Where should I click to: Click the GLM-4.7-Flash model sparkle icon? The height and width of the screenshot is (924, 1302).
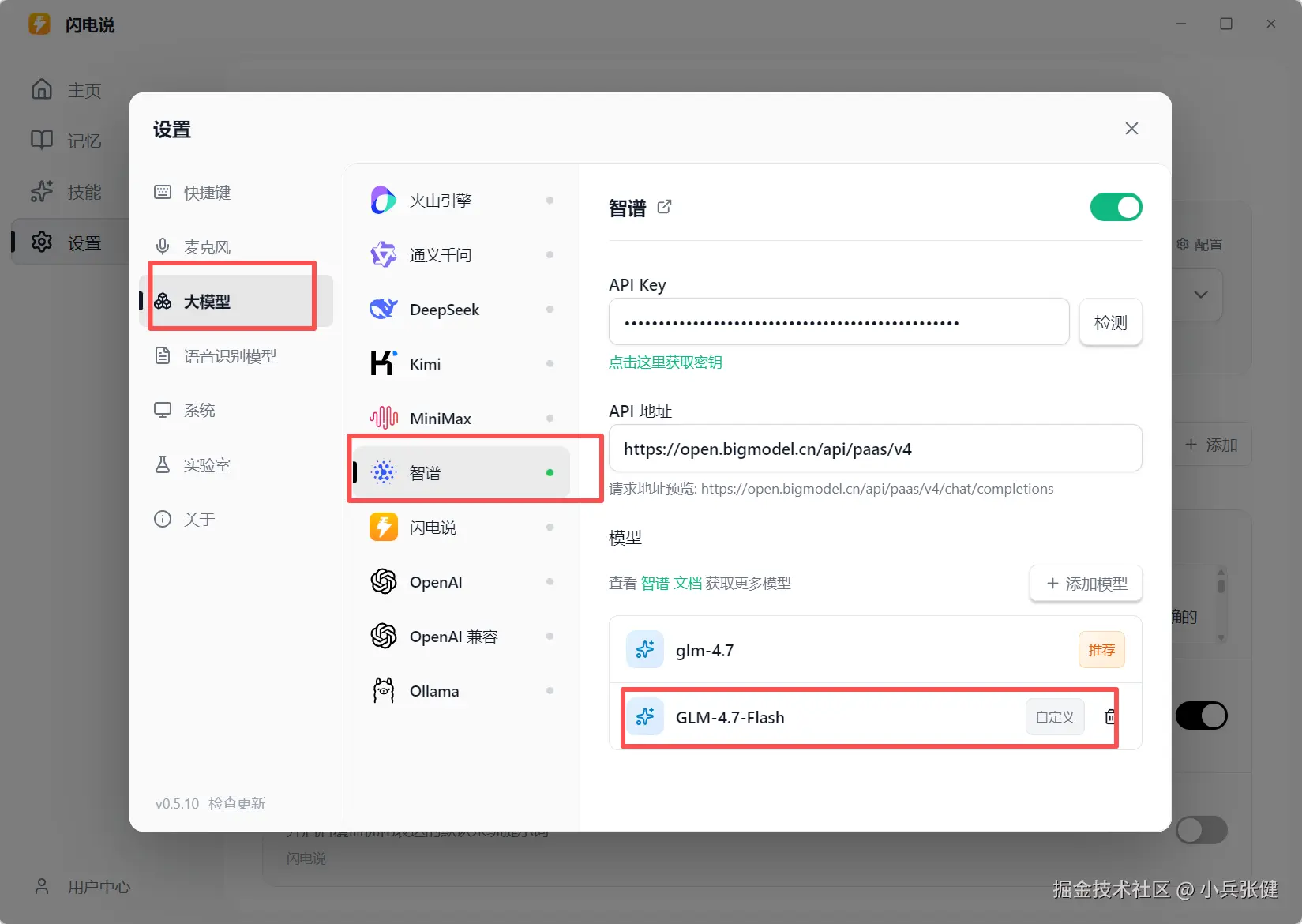coord(645,717)
